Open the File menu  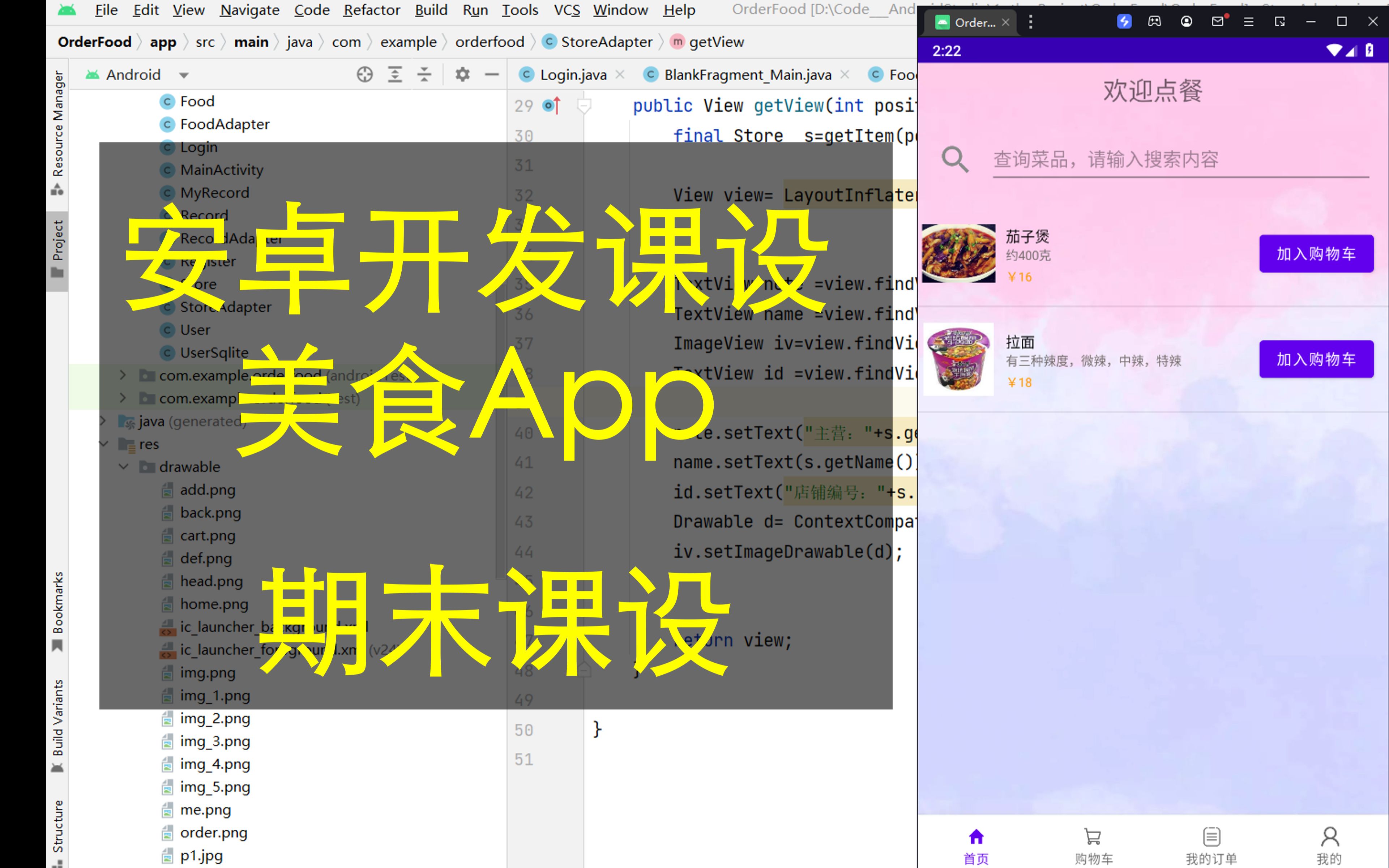point(106,10)
